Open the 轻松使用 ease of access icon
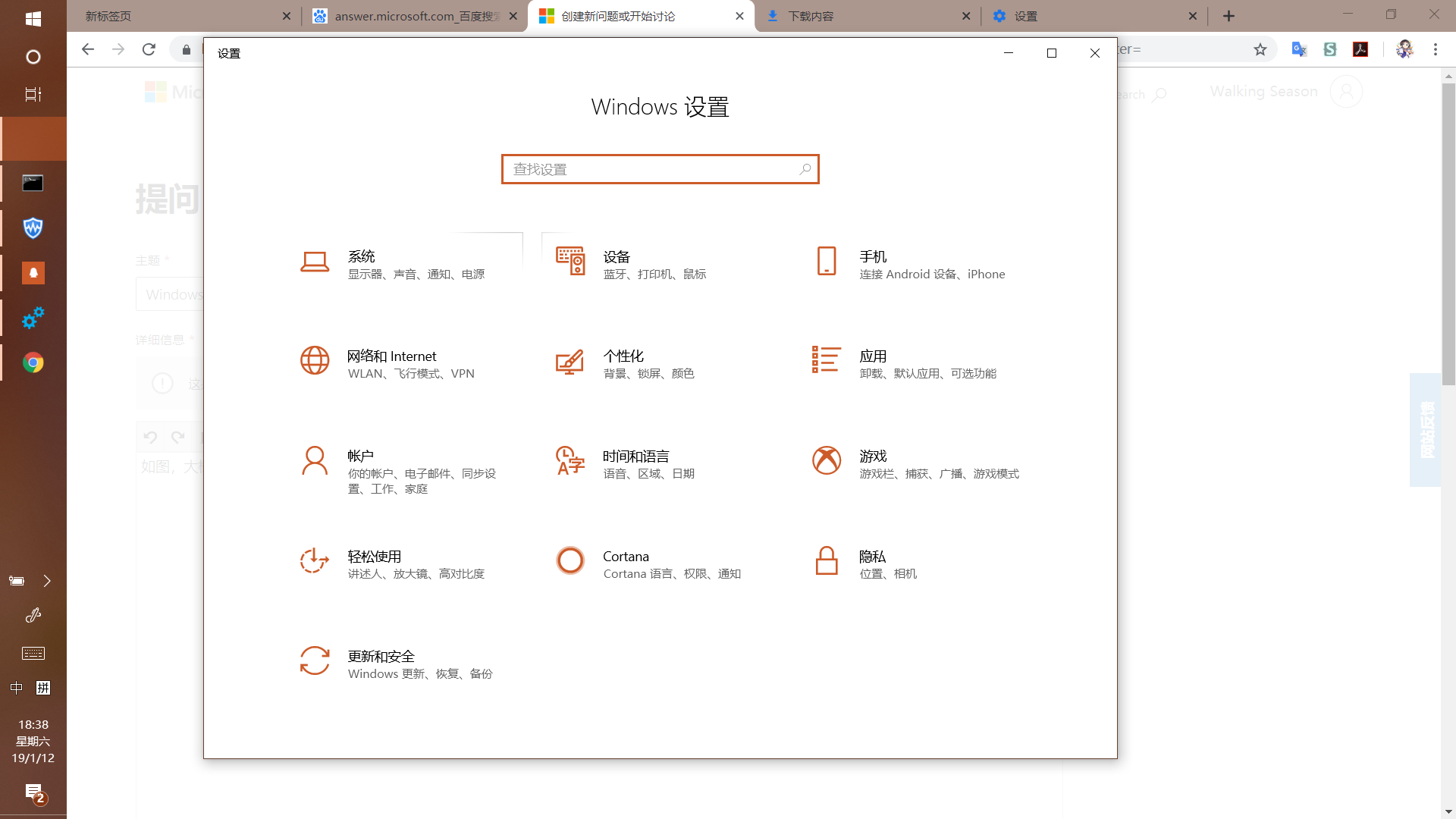The width and height of the screenshot is (1456, 819). (x=315, y=561)
